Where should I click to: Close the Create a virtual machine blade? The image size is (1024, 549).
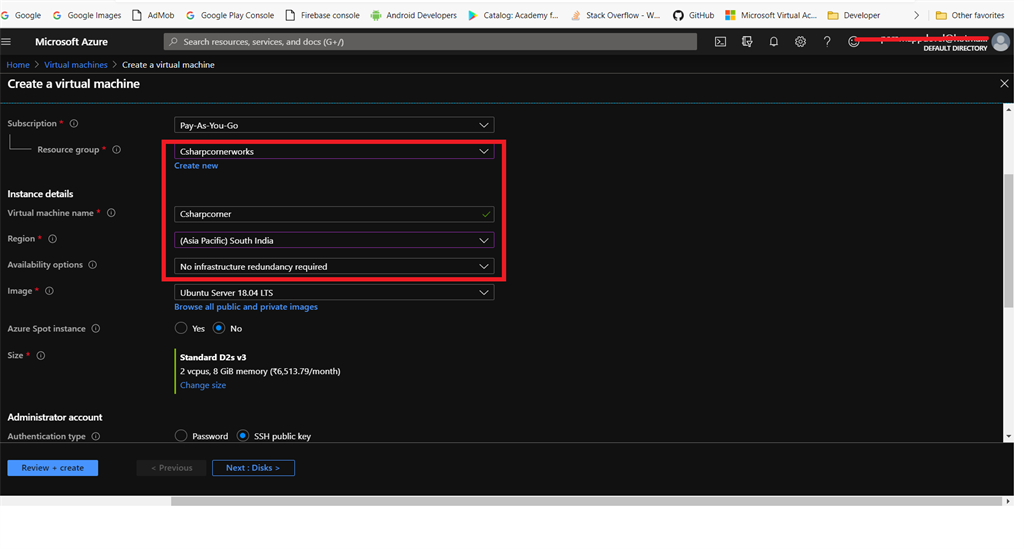click(1004, 84)
